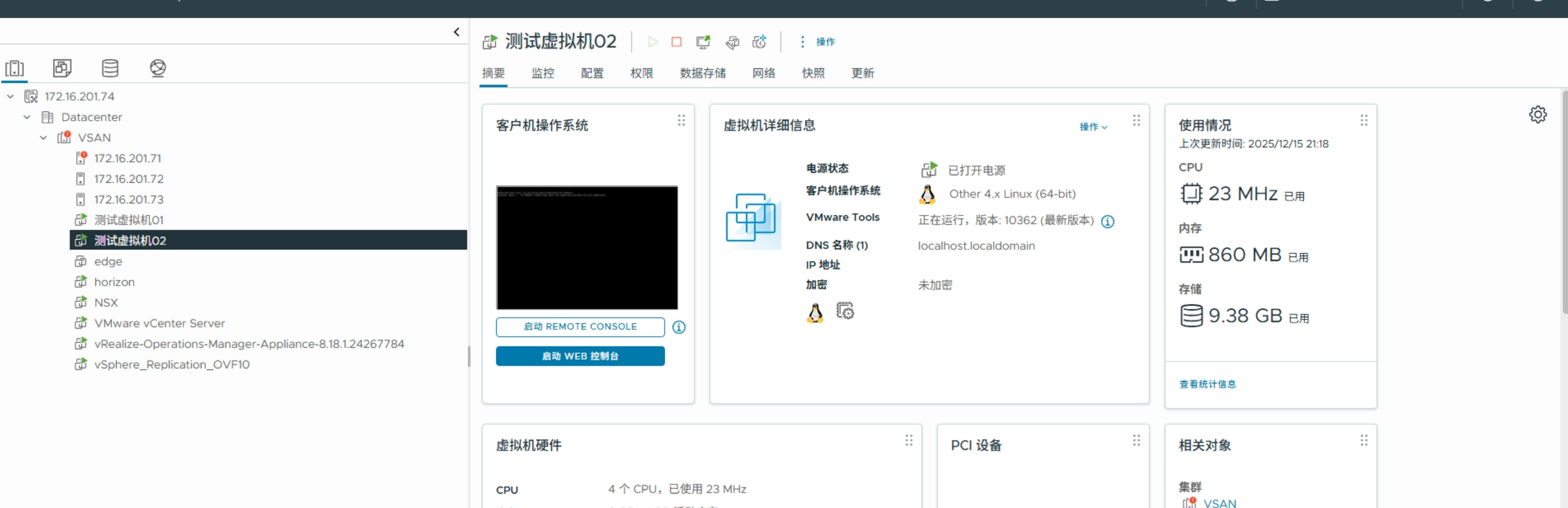Image resolution: width=1568 pixels, height=508 pixels.
Task: Click drag handle on 客户机操作系统 card
Action: tap(681, 121)
